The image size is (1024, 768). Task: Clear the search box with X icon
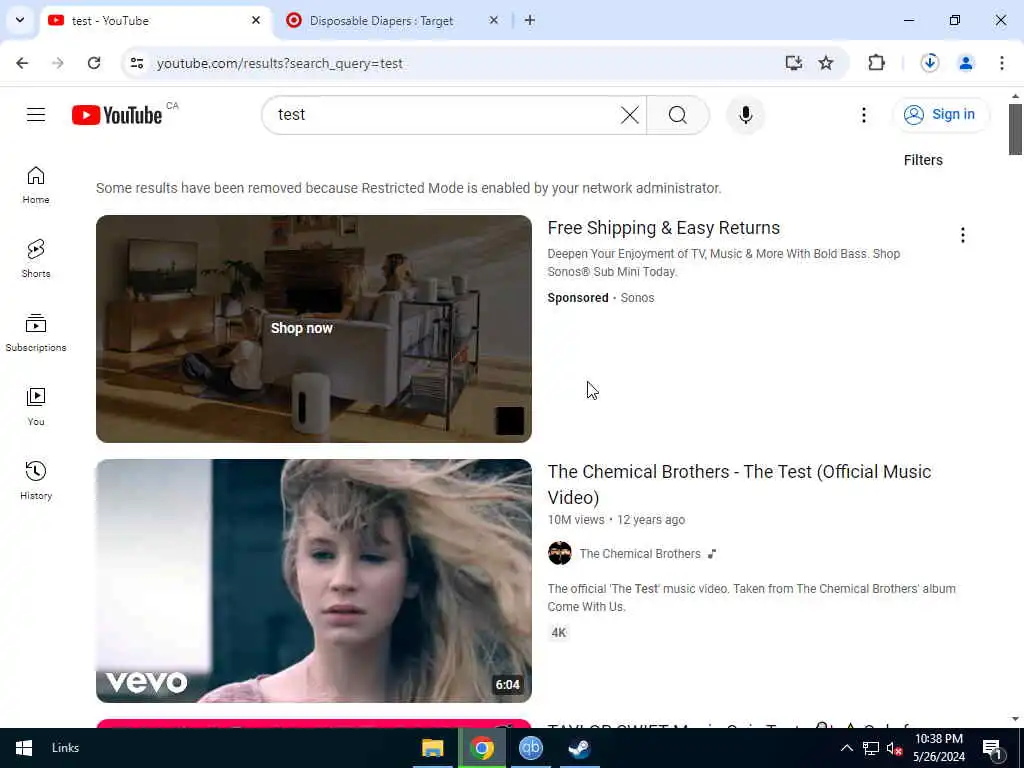pyautogui.click(x=630, y=115)
